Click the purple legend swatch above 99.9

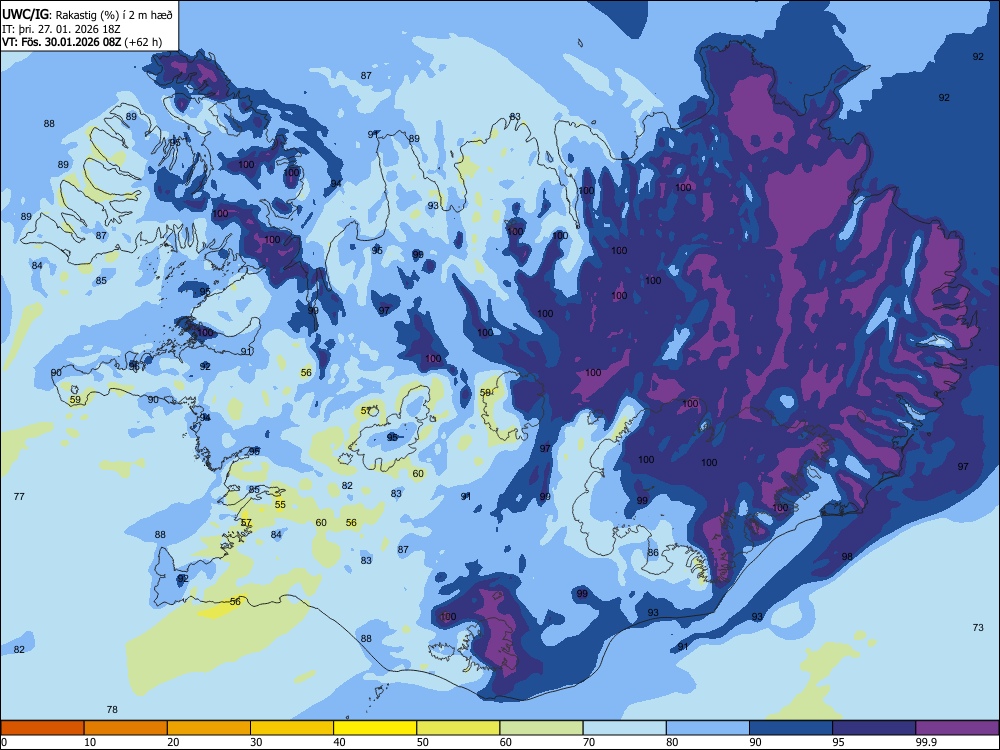pos(957,728)
